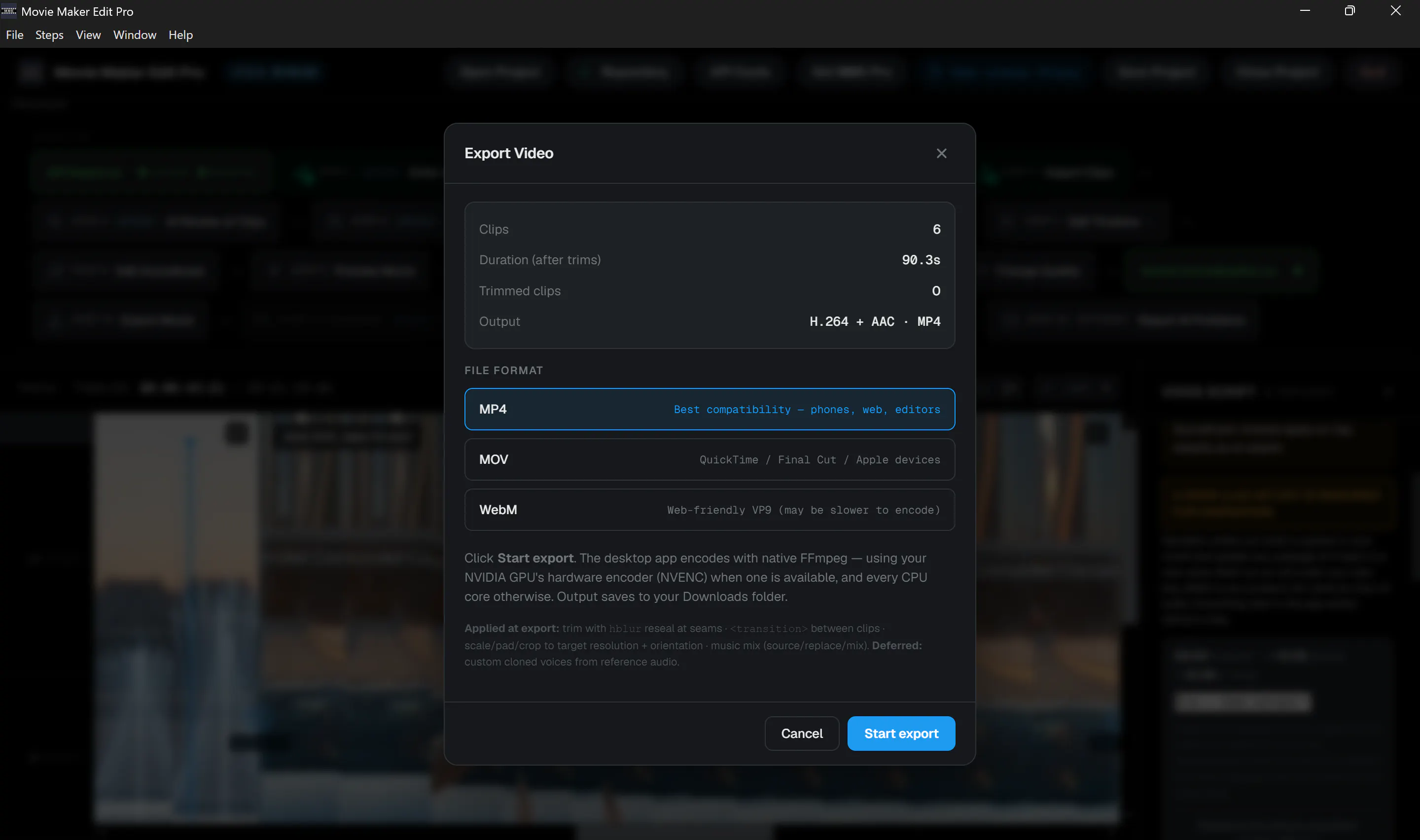Click the Export Video dialog title
The height and width of the screenshot is (840, 1420).
coord(509,153)
